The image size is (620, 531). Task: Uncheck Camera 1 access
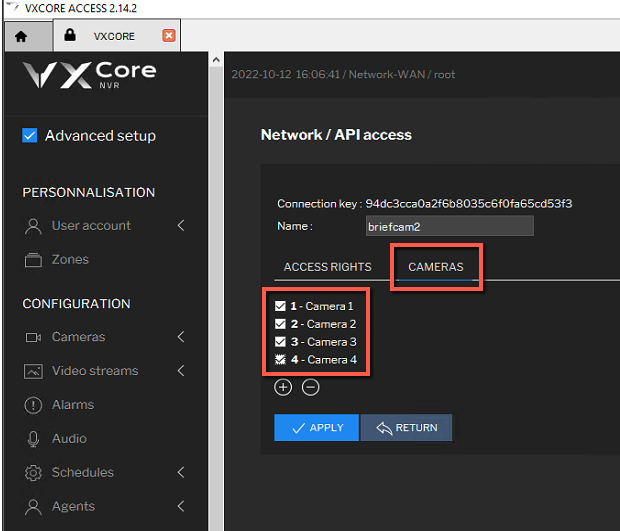[280, 306]
